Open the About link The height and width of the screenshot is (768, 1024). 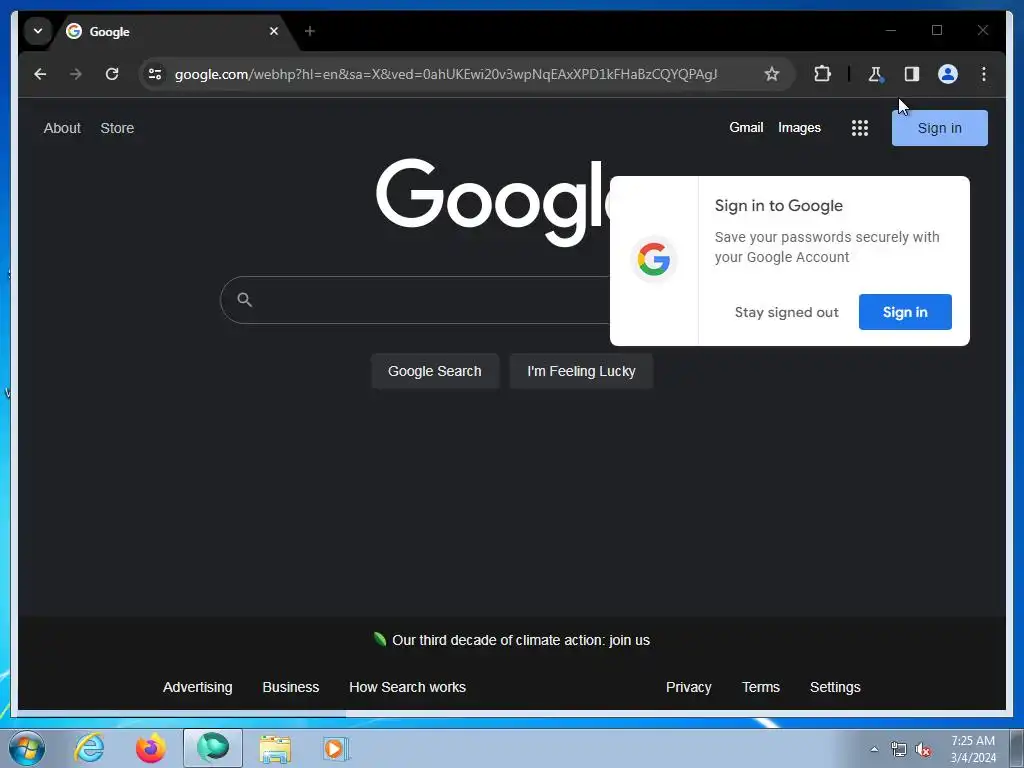point(62,128)
